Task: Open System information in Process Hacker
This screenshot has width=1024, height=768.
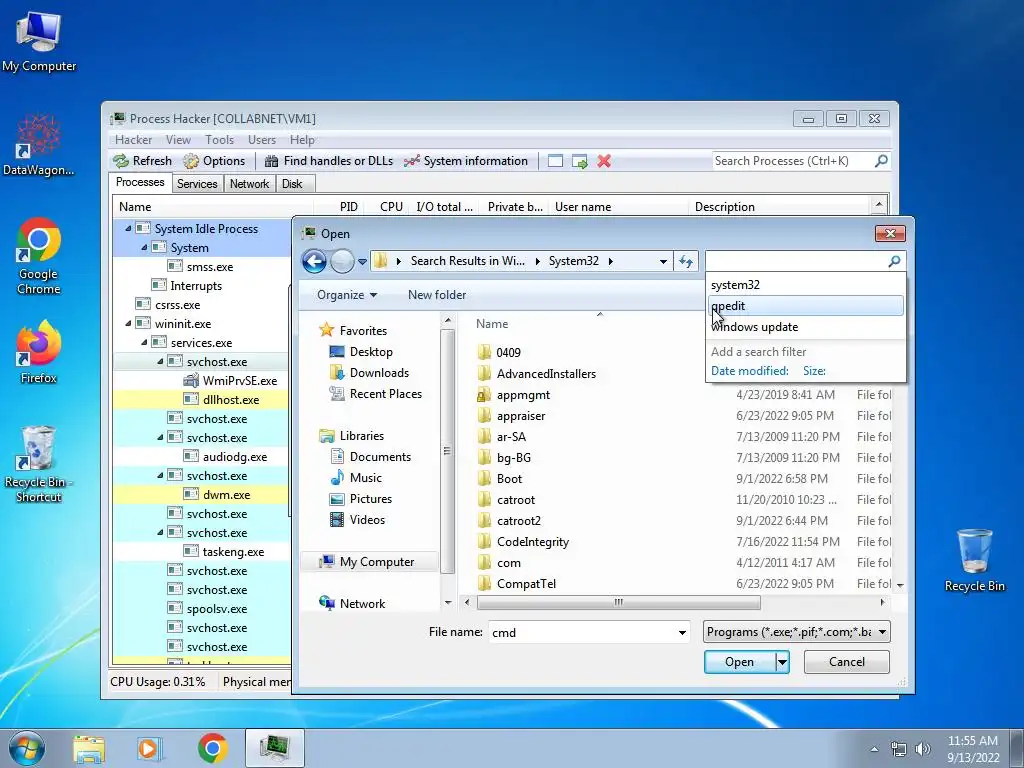Action: [466, 161]
